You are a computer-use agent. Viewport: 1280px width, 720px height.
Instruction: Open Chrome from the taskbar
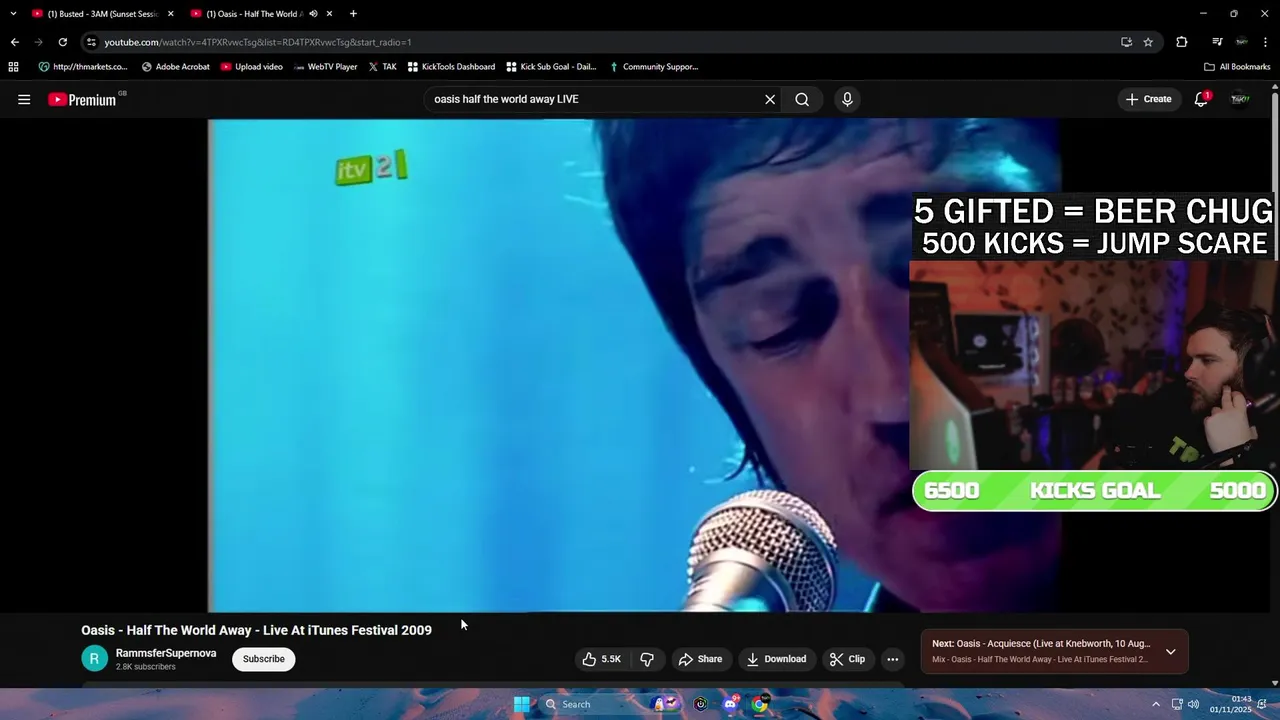tap(760, 704)
